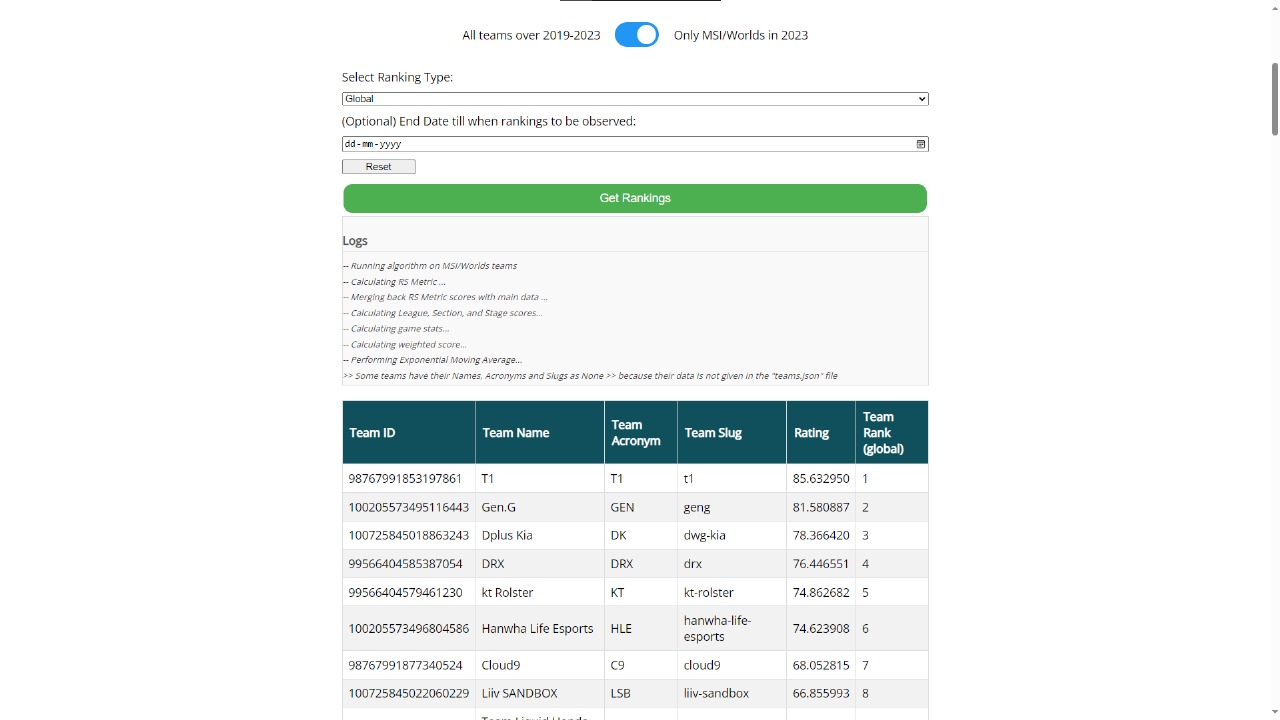Click the Team Name column header

(540, 433)
